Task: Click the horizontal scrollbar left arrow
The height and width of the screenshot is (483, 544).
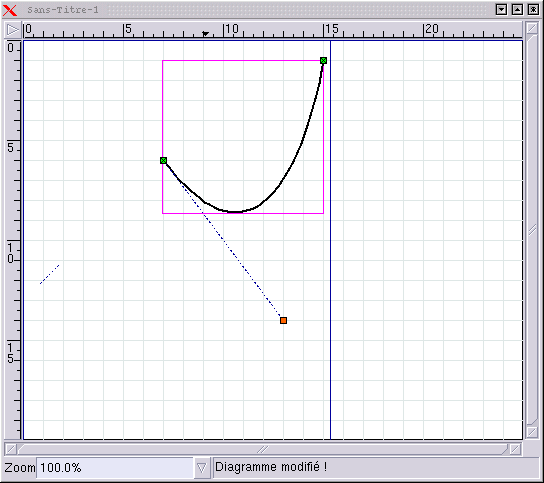Action: (x=11, y=449)
